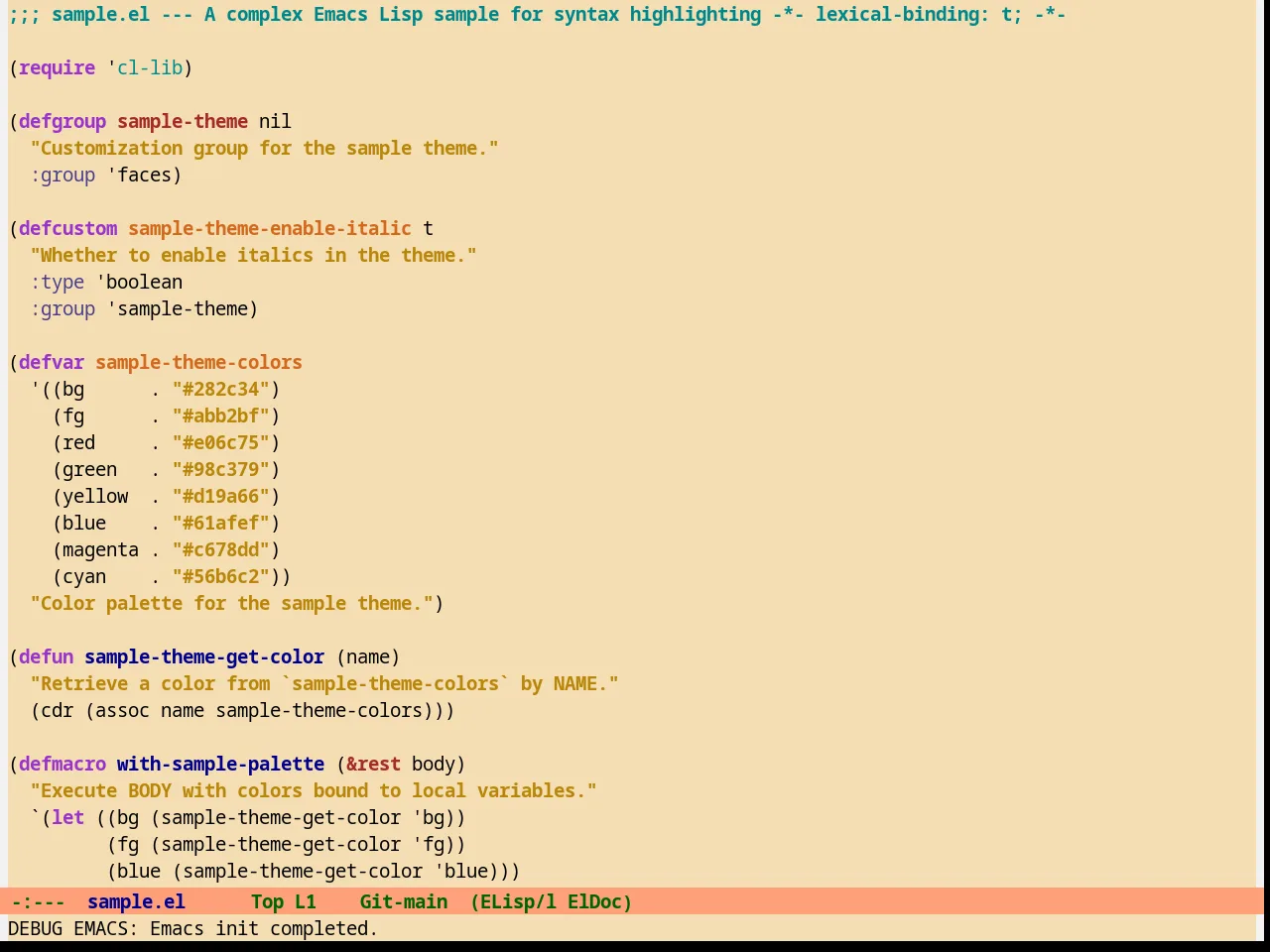The image size is (1270, 952).
Task: Click the 'blue symbol in the let binding
Action: click(x=460, y=871)
